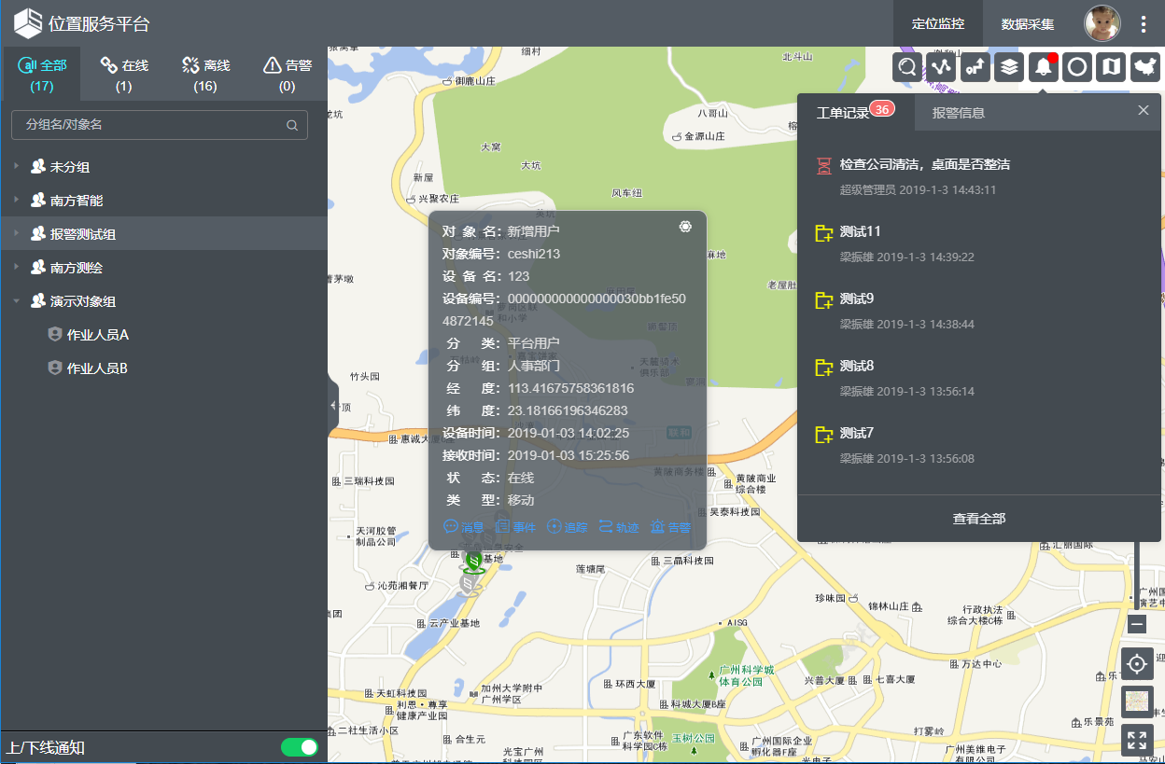Open the layers stack tool
Screen dimensions: 1165x764
click(1009, 67)
